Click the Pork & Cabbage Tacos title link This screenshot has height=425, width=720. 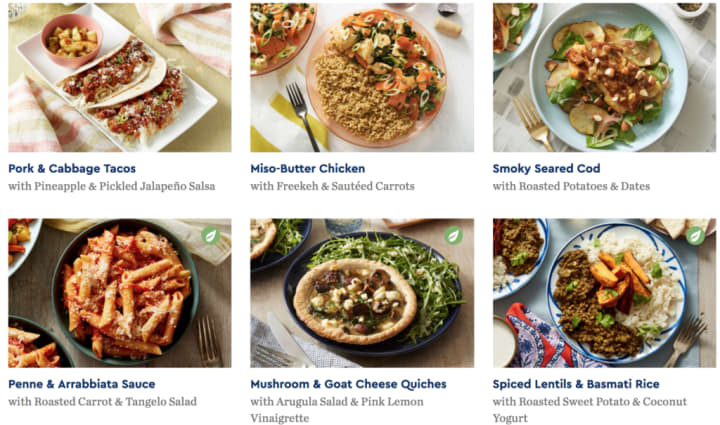[72, 168]
